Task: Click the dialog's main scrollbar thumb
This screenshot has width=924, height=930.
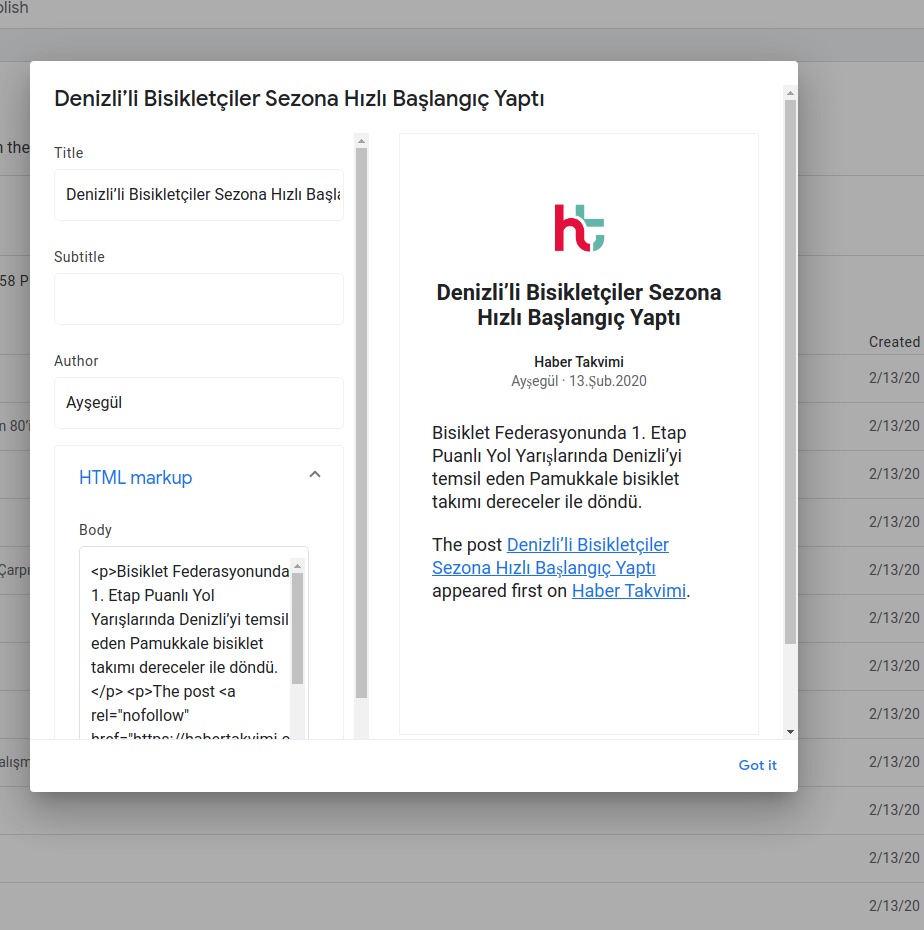Action: tap(790, 372)
